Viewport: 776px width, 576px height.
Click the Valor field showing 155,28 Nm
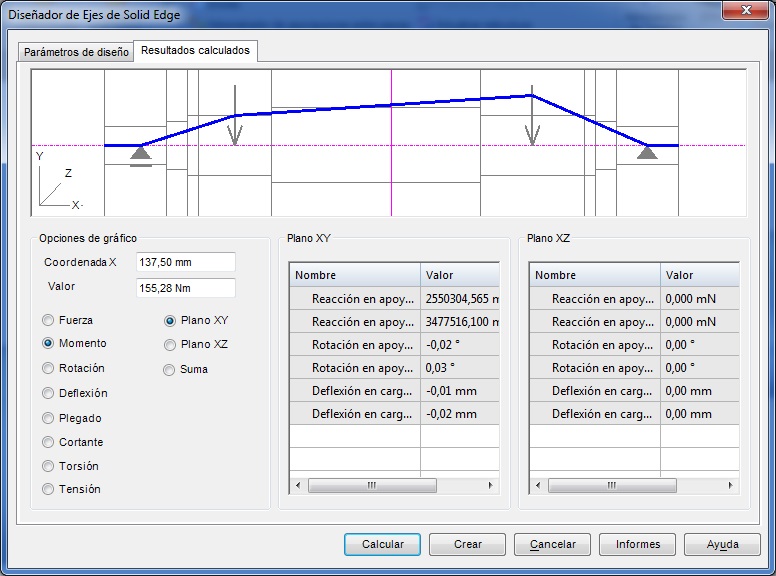pos(186,288)
